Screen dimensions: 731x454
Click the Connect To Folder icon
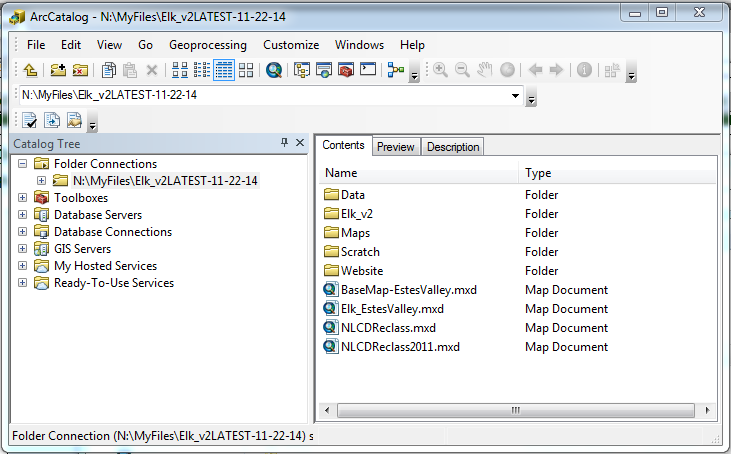[58, 70]
